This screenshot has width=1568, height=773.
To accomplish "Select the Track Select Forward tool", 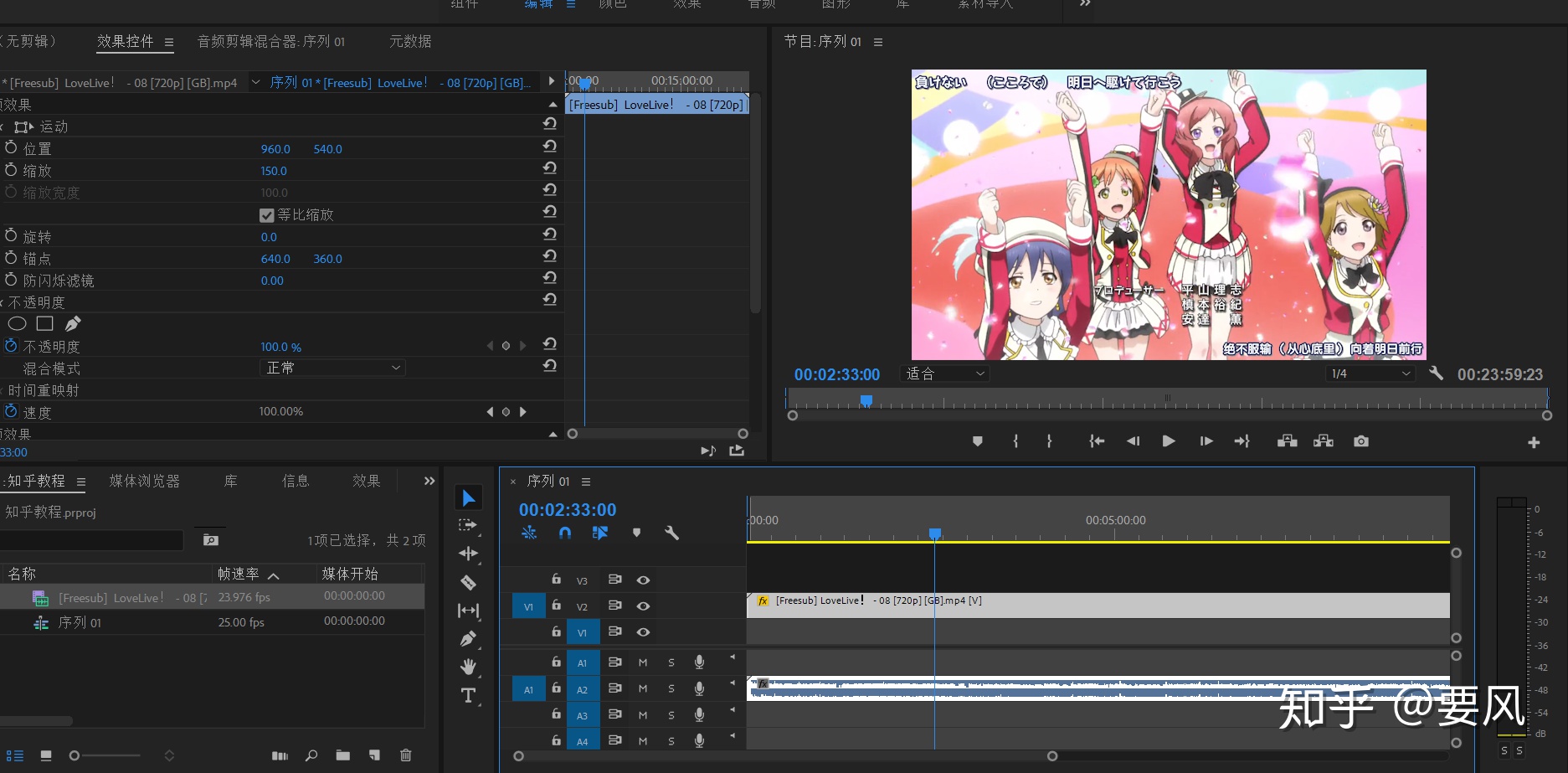I will [468, 526].
